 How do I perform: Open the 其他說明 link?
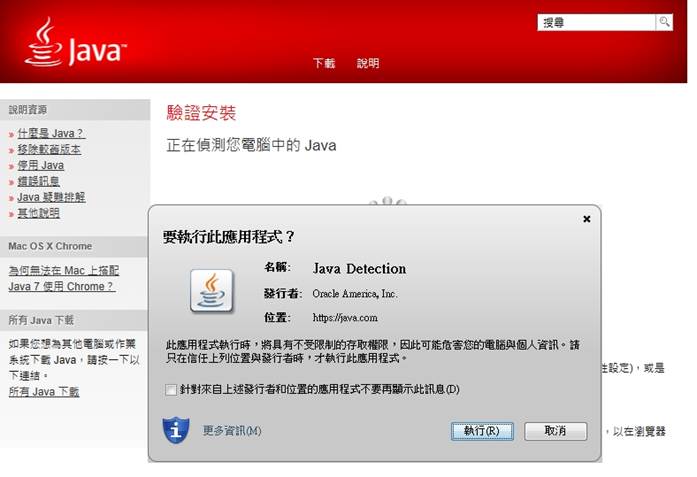(38, 213)
